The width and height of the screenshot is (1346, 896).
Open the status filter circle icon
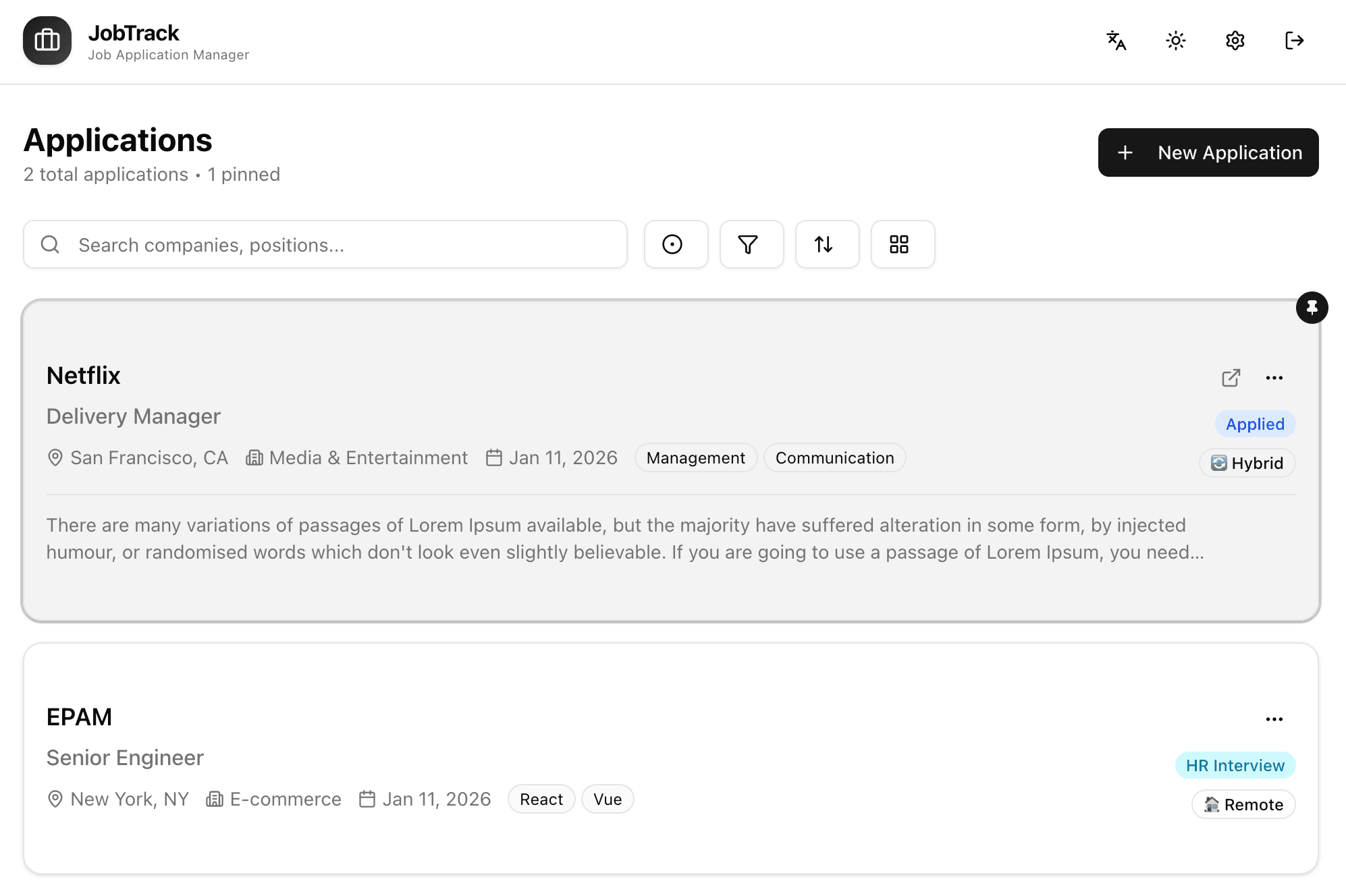(x=675, y=244)
